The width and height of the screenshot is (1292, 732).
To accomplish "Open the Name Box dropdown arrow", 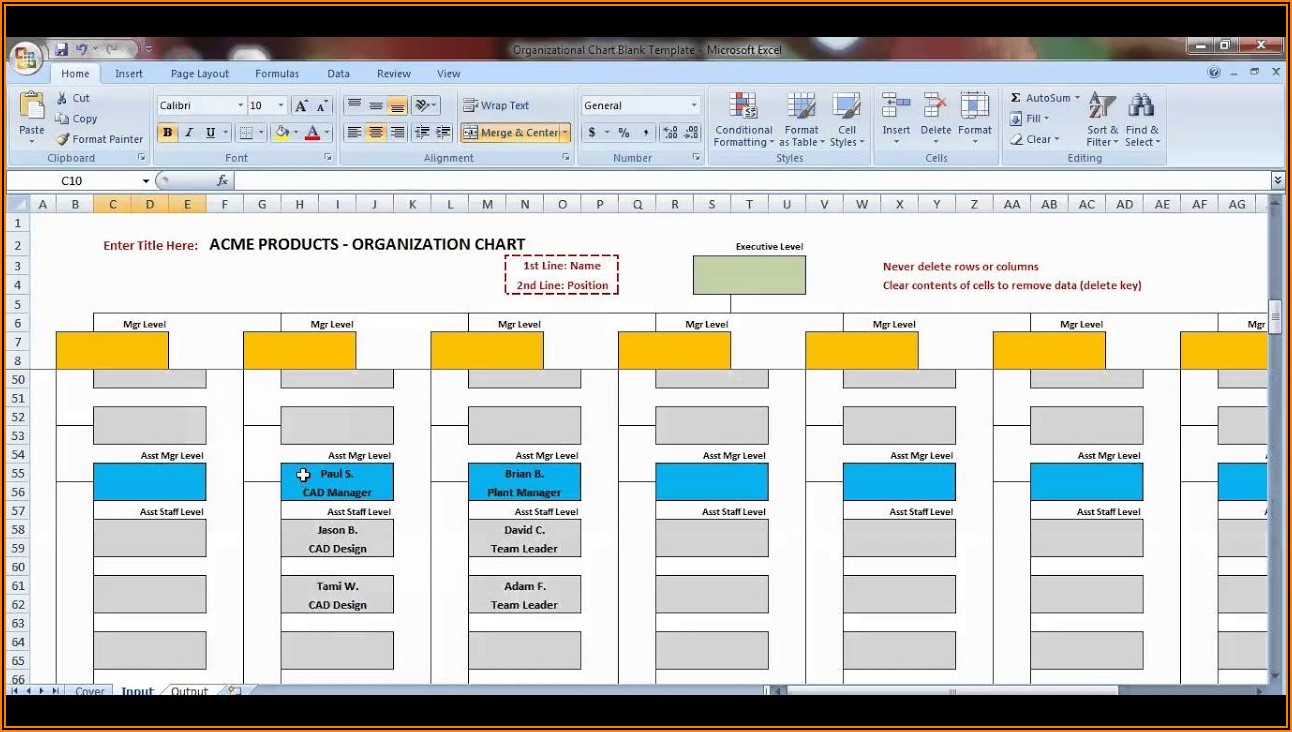I will tap(146, 181).
